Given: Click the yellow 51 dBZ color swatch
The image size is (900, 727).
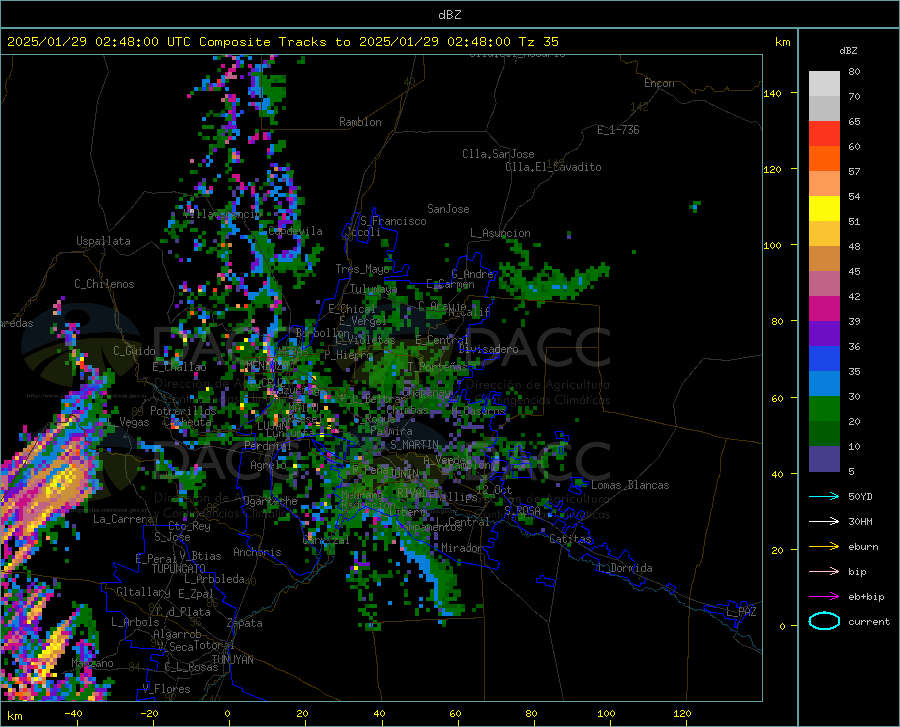Looking at the screenshot, I should [x=824, y=209].
